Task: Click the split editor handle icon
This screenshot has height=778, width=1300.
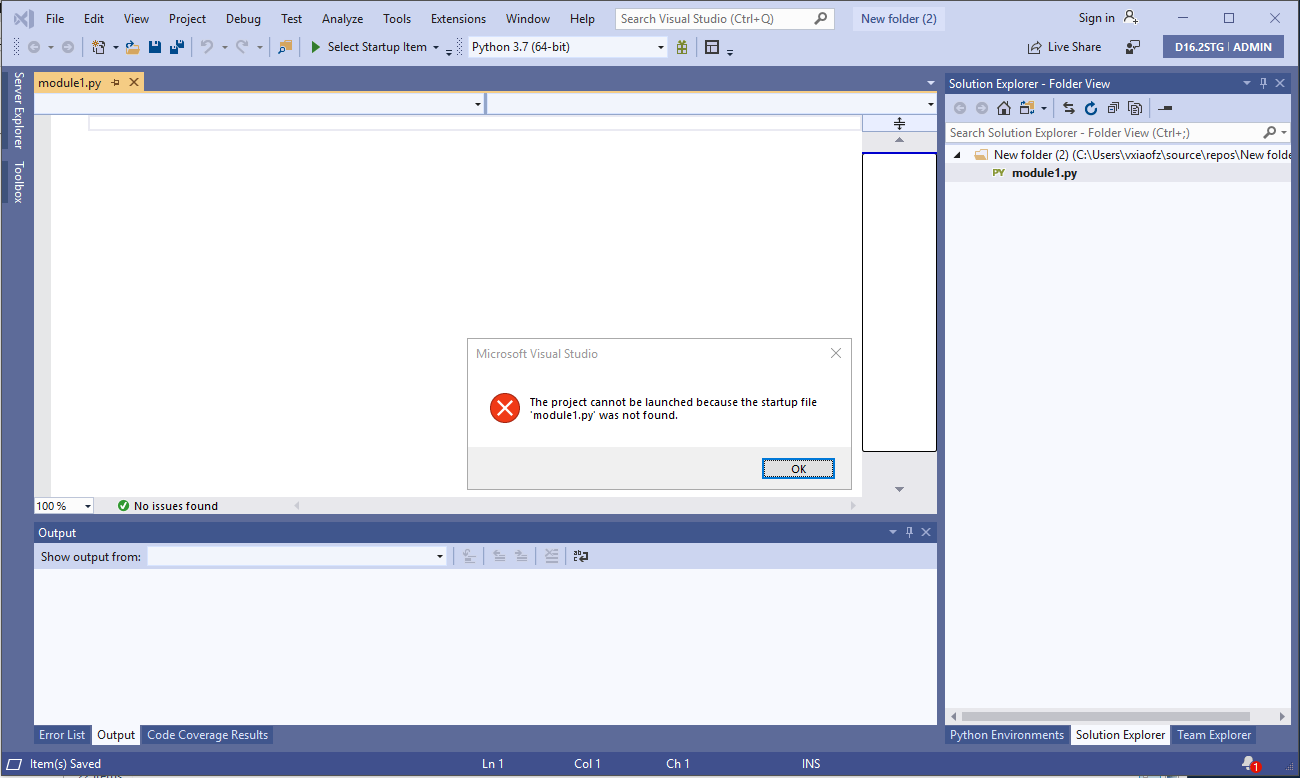Action: pos(899,123)
